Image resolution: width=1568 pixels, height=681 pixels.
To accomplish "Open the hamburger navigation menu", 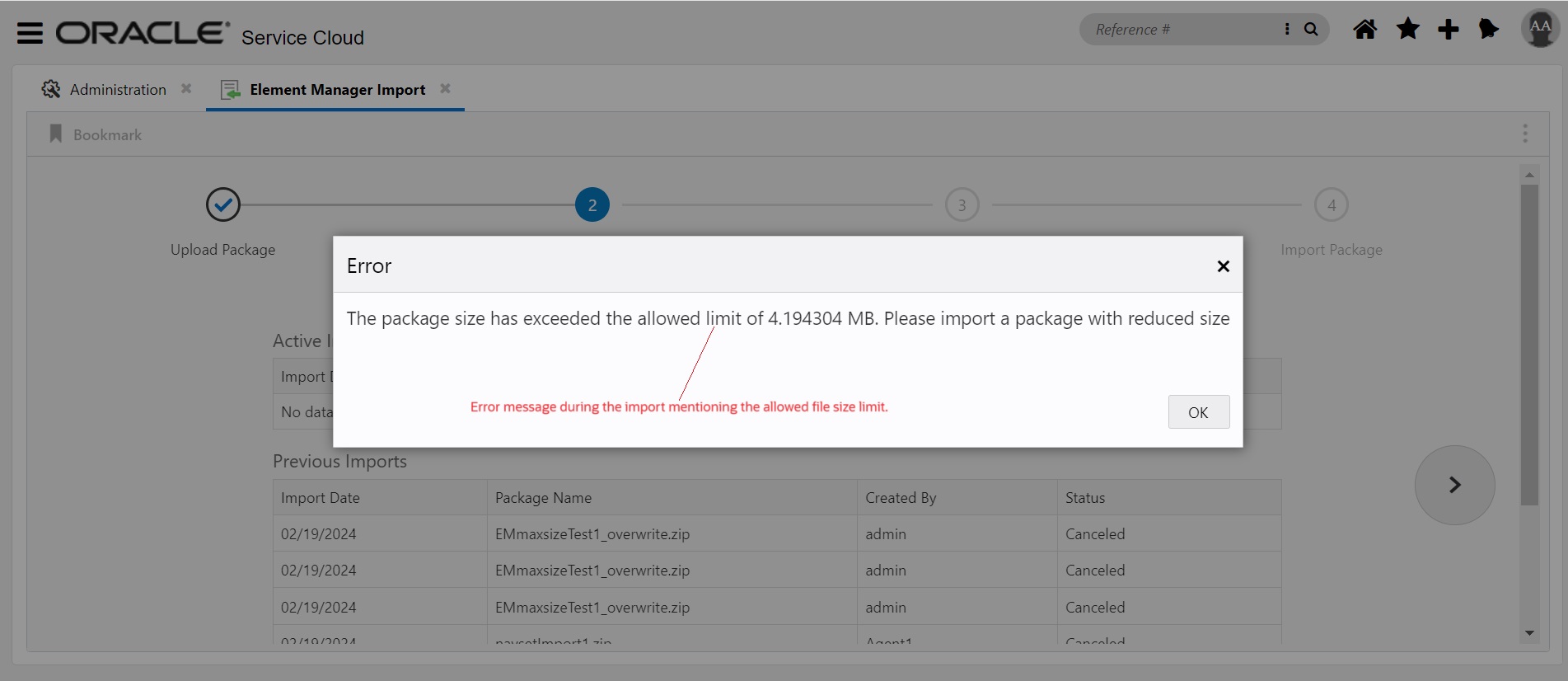I will point(30,33).
